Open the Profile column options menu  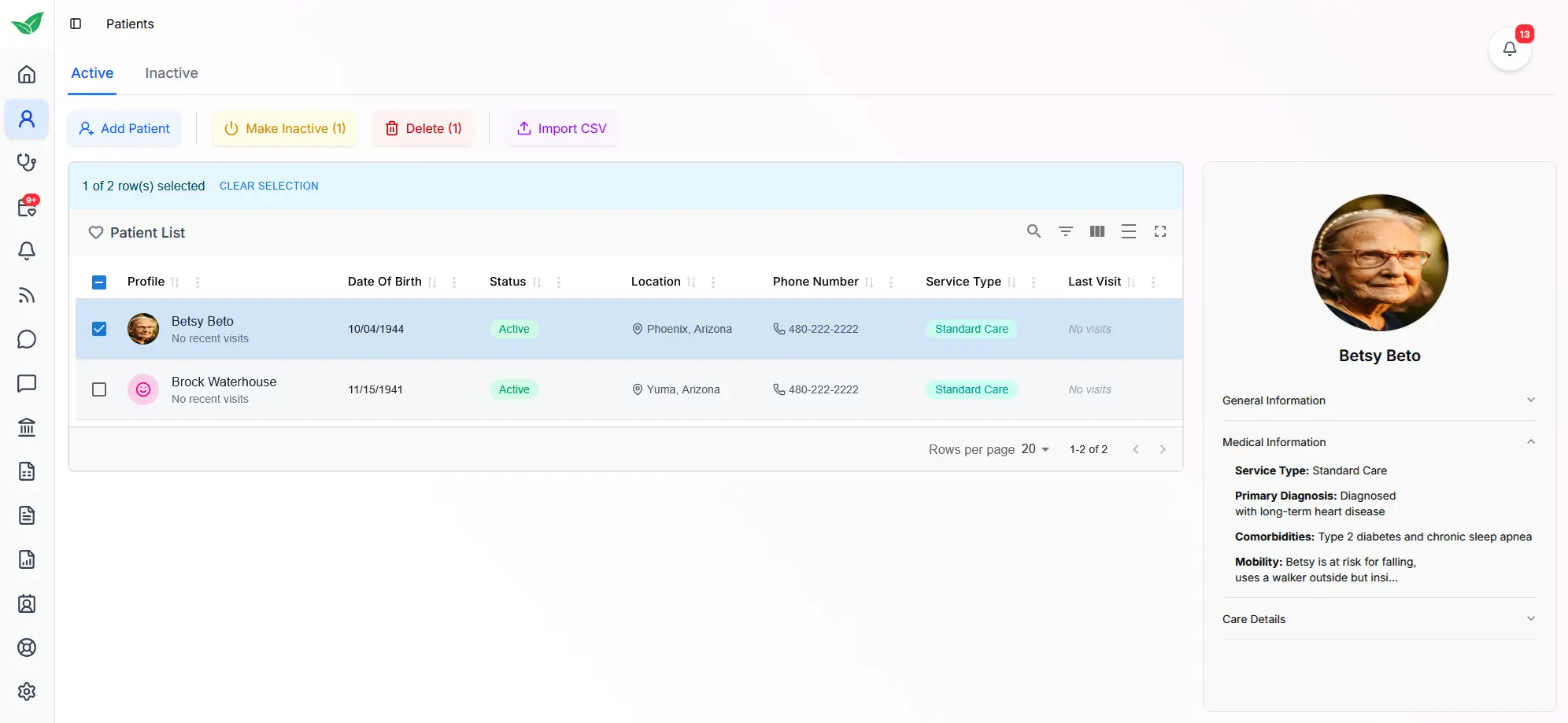coord(198,282)
